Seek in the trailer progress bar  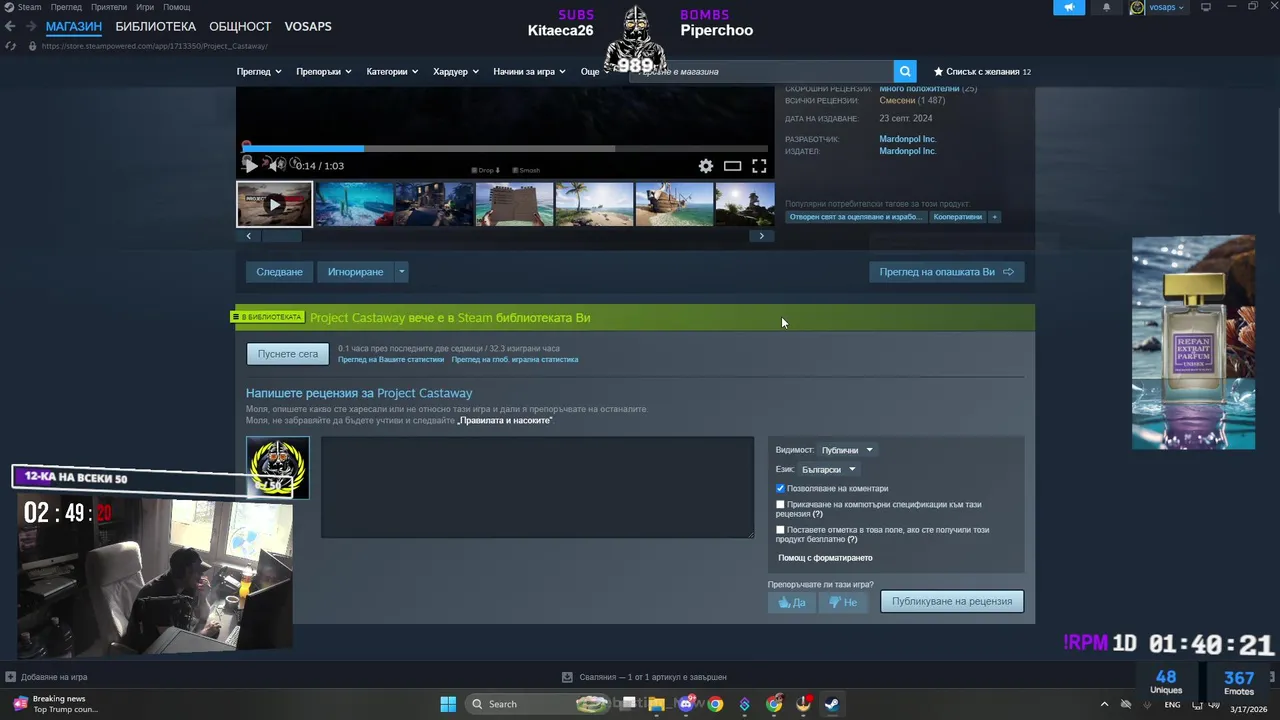tap(505, 148)
